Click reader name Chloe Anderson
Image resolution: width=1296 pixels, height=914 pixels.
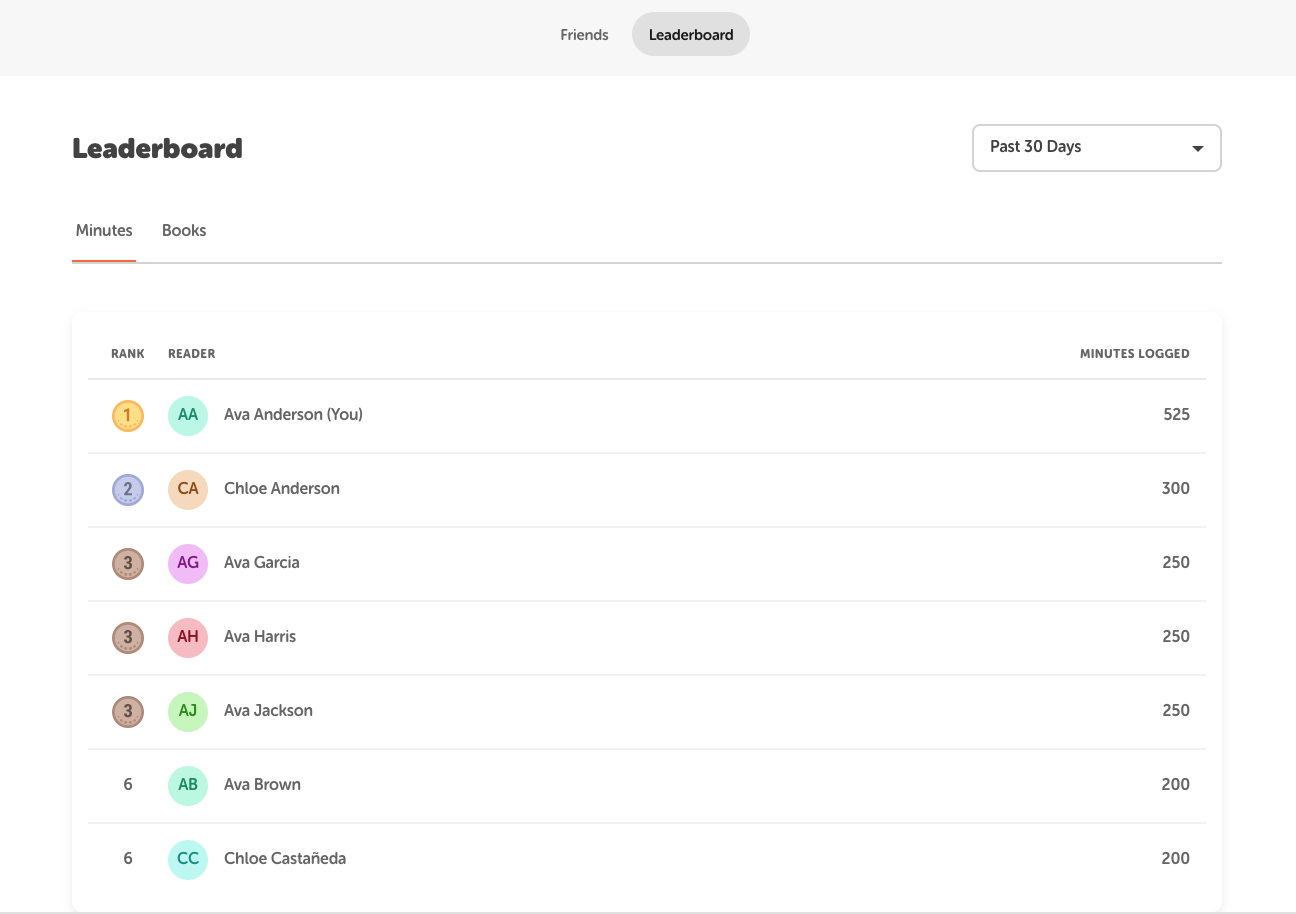282,488
